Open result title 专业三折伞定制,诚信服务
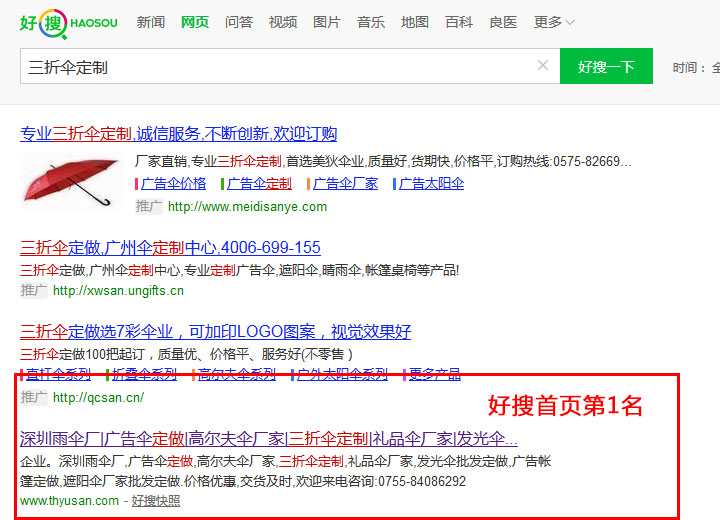 pos(178,134)
